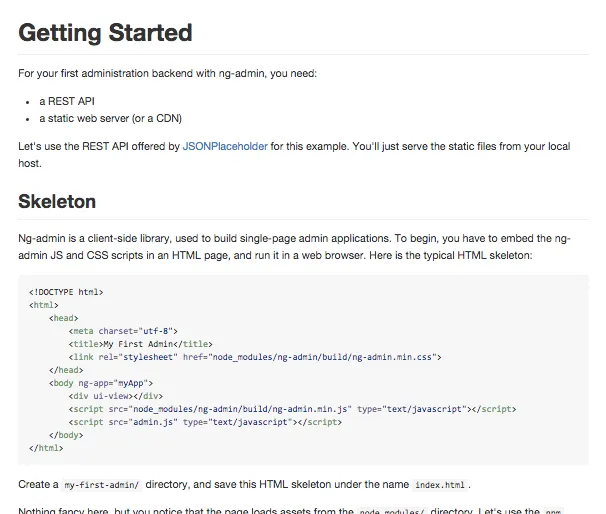Click the Getting Started heading
Screen dimensions: 606x514
pos(105,32)
